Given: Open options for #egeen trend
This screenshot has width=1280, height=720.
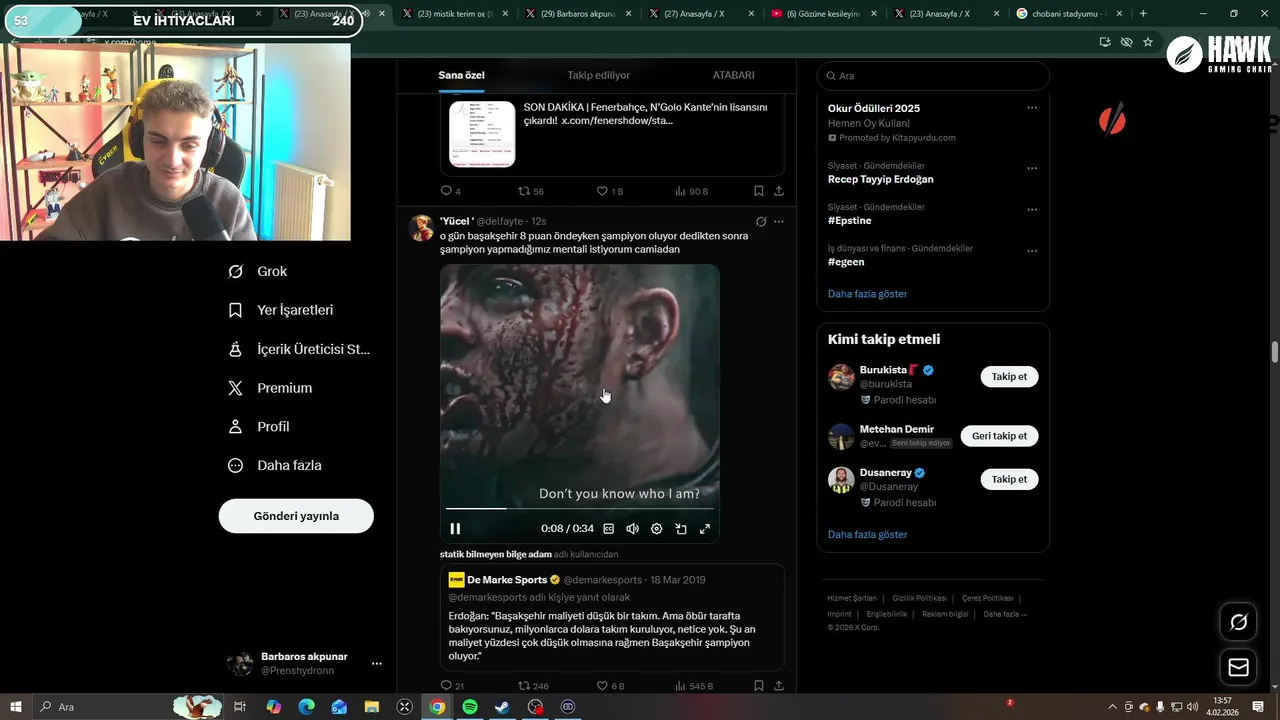Looking at the screenshot, I should (1032, 250).
